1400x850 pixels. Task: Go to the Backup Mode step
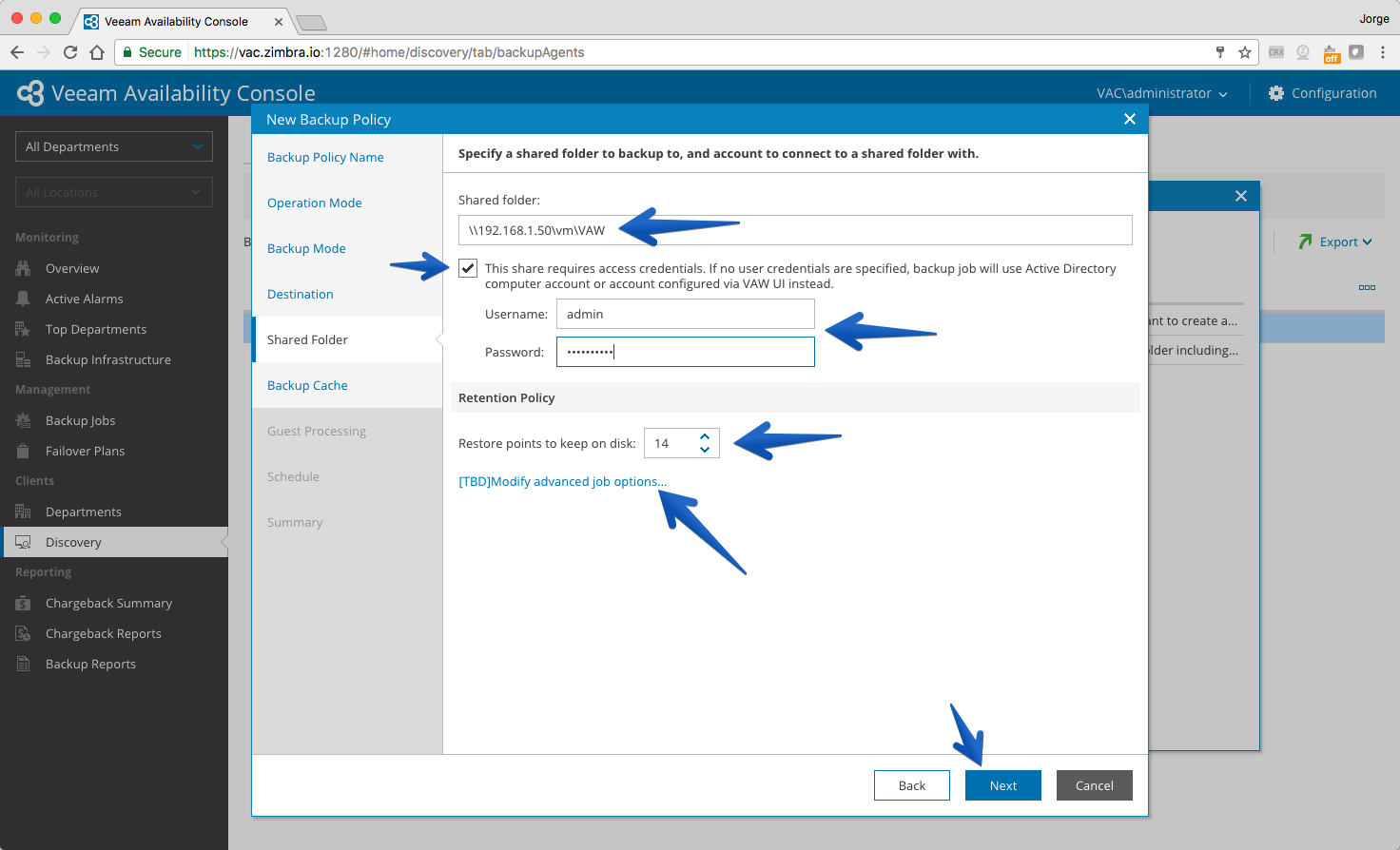(306, 248)
